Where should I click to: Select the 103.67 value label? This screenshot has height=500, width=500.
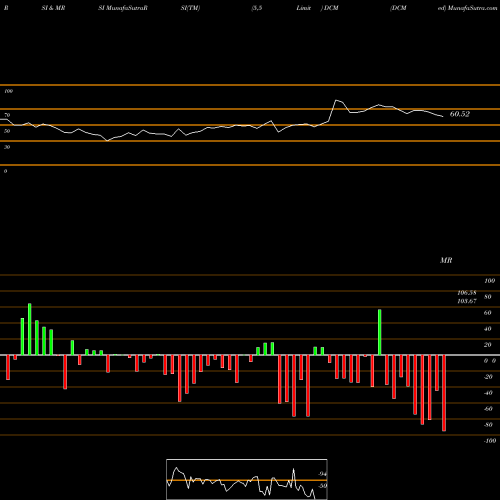coord(467,301)
